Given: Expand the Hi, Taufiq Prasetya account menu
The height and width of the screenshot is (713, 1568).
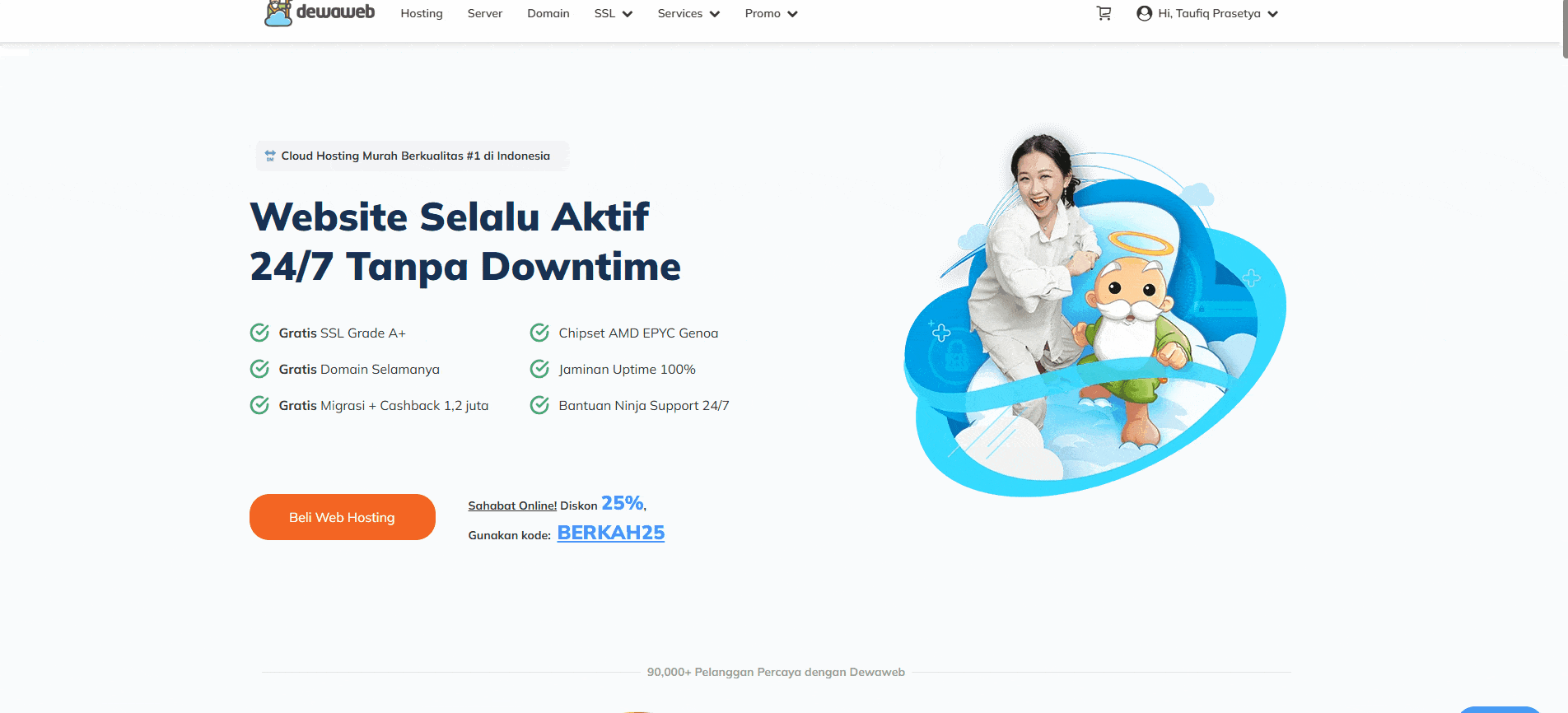Looking at the screenshot, I should [1207, 13].
